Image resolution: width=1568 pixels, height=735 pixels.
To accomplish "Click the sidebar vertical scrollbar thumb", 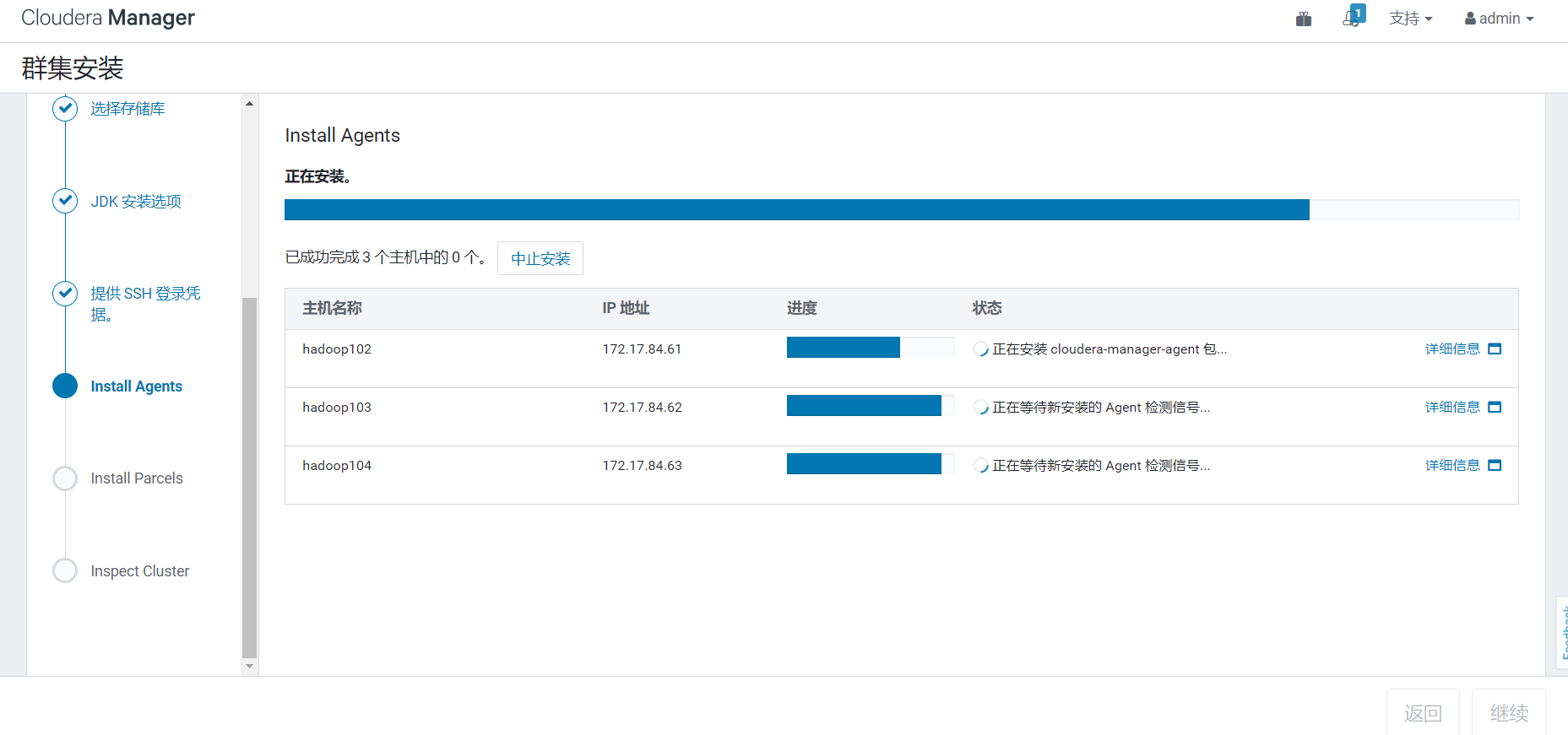I will coord(249,477).
